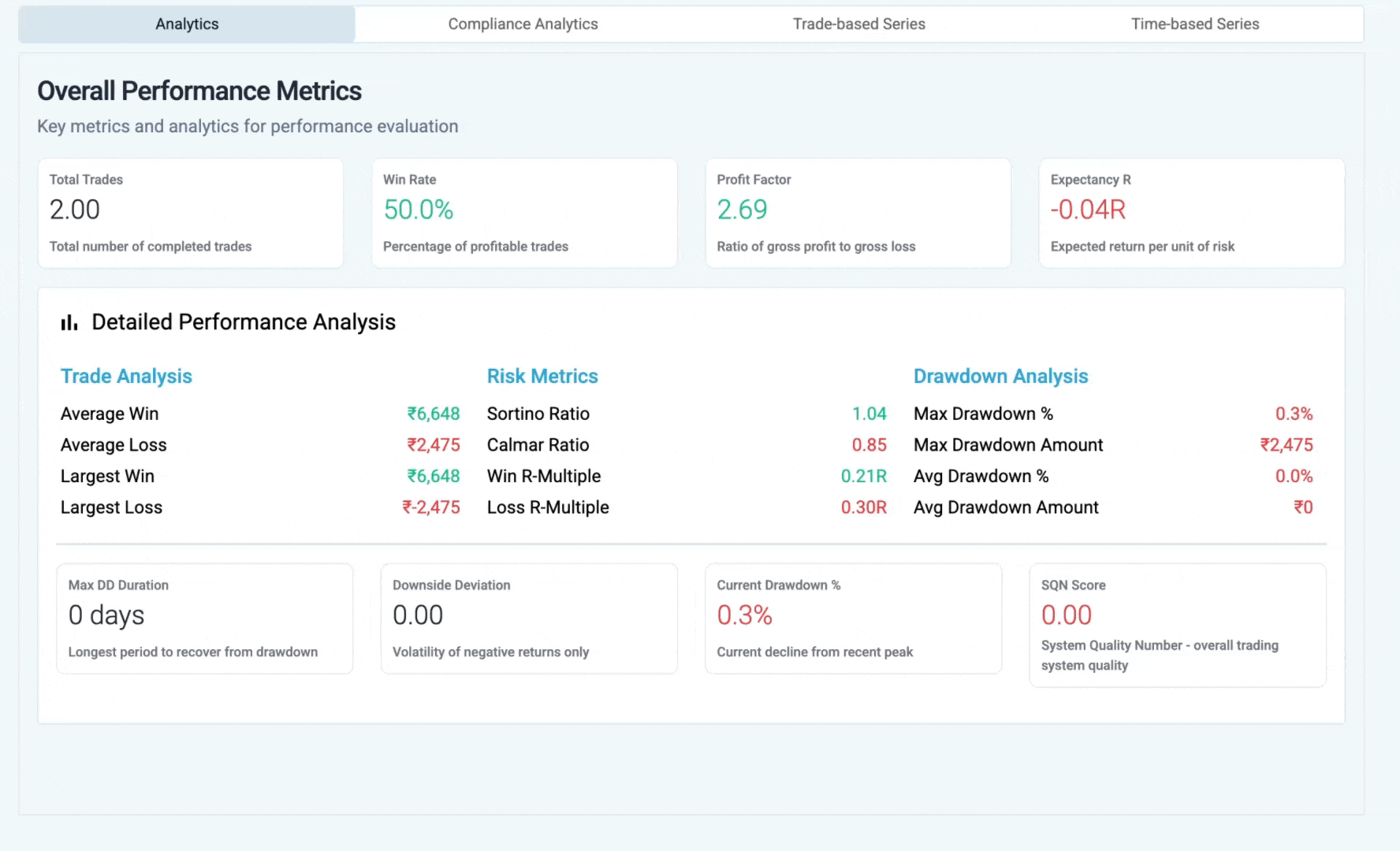
Task: Switch to the Compliance Analytics tab
Action: 523,24
